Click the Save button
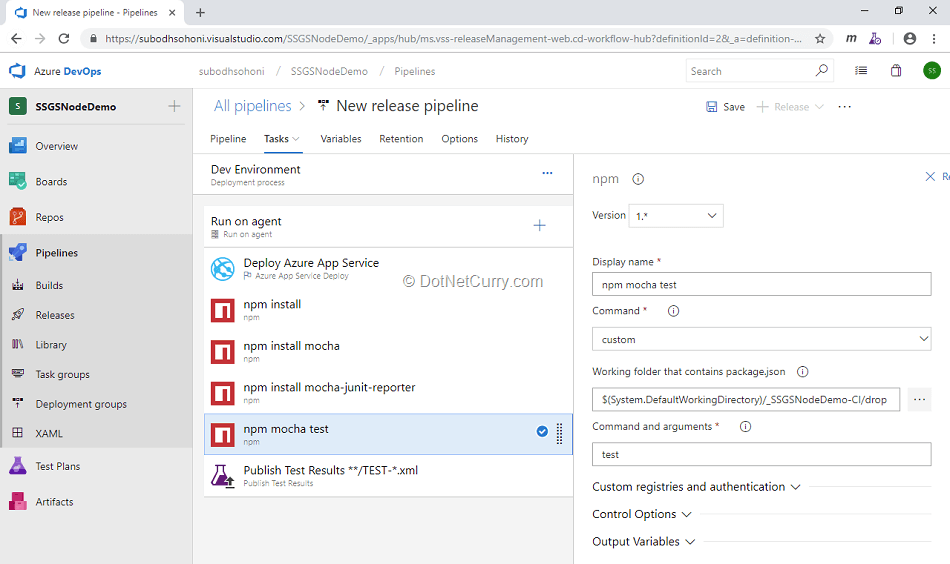Viewport: 950px width, 564px height. (725, 107)
